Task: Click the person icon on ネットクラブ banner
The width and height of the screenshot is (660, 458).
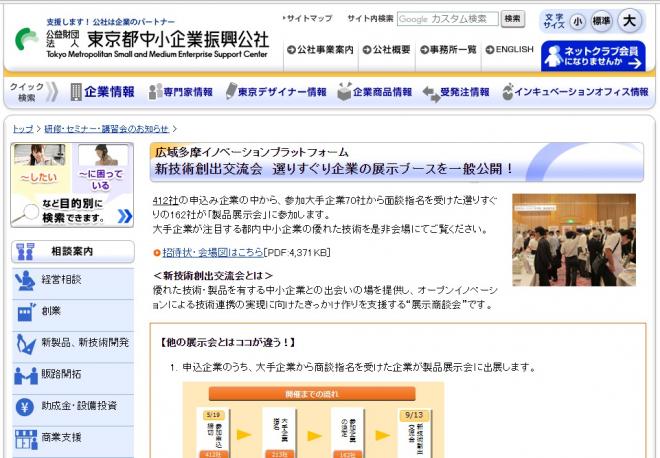Action: pos(553,56)
